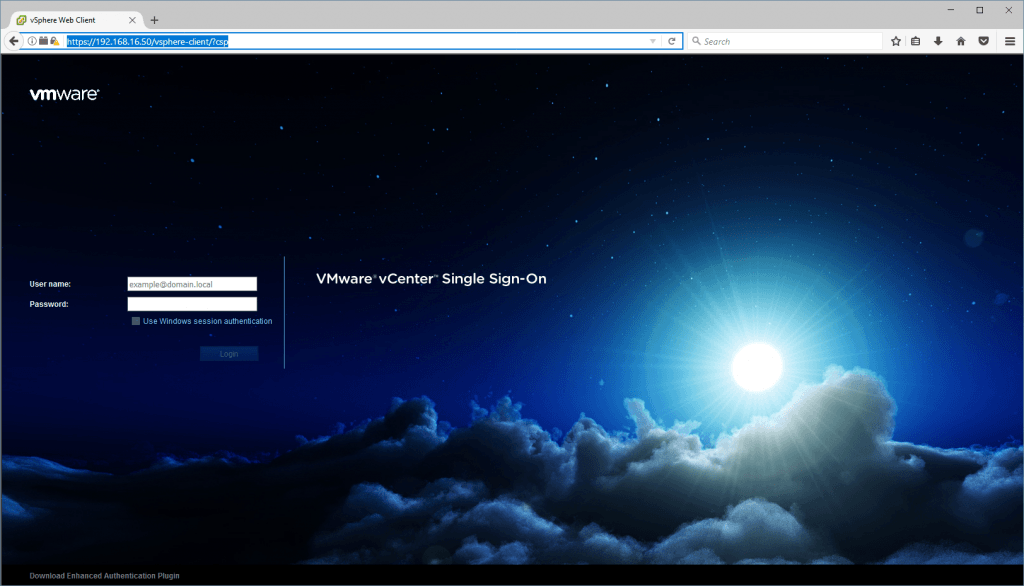This screenshot has height=586, width=1024.
Task: Click the magnifier icon in Search box
Action: (696, 41)
